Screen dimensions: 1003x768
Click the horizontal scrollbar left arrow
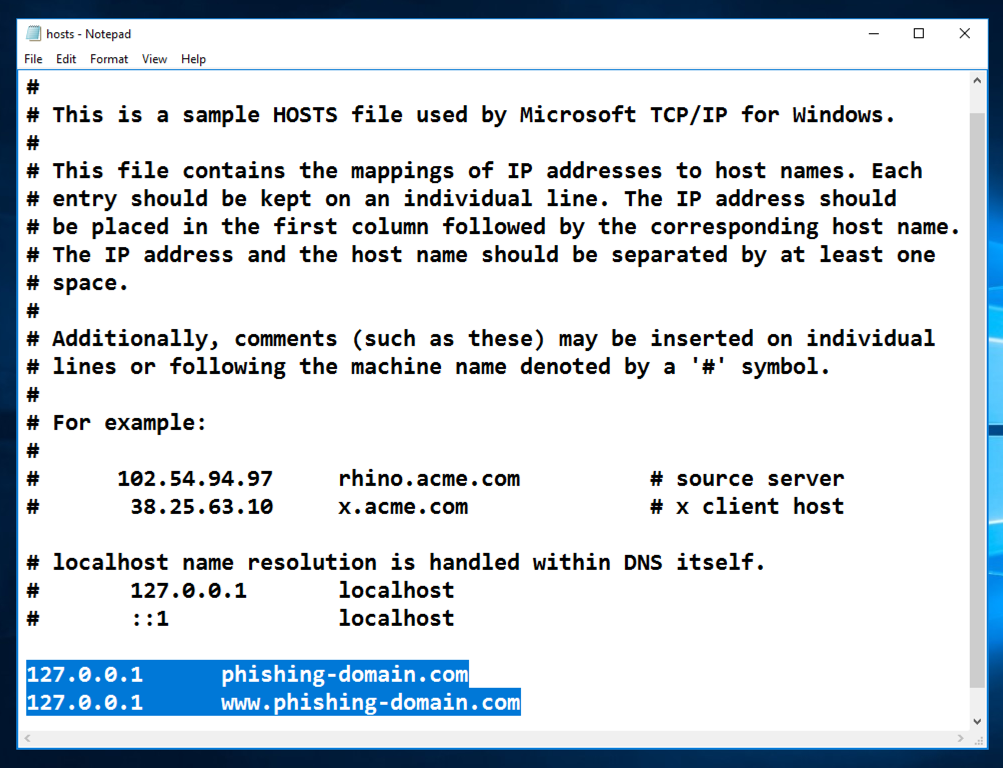coord(27,739)
